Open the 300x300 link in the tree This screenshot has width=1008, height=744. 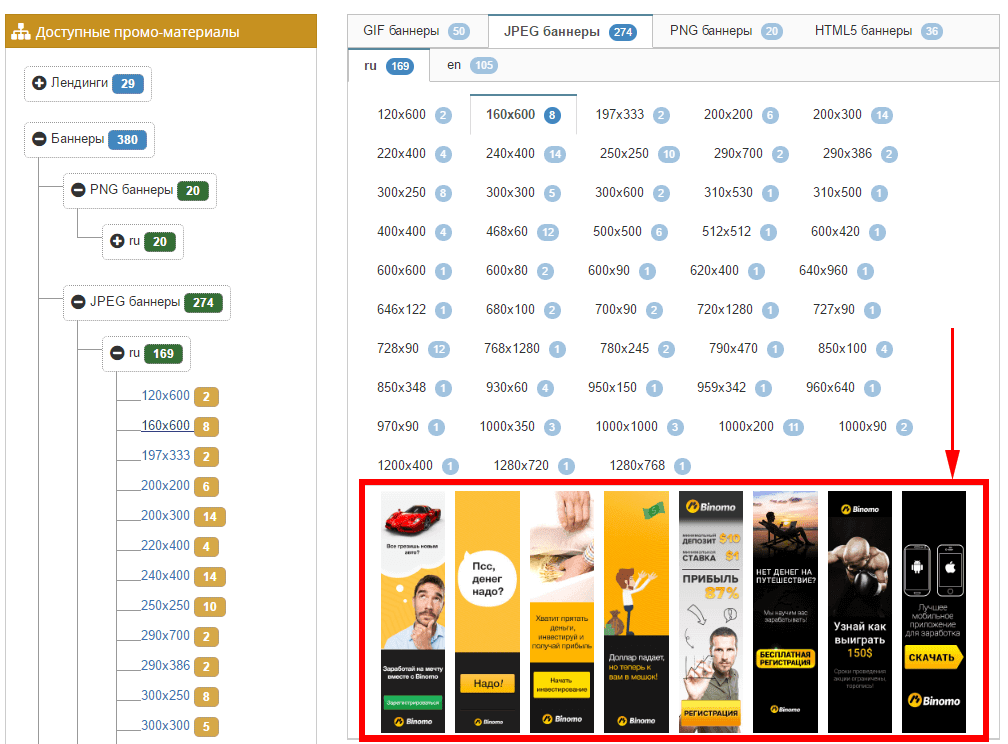pyautogui.click(x=165, y=725)
